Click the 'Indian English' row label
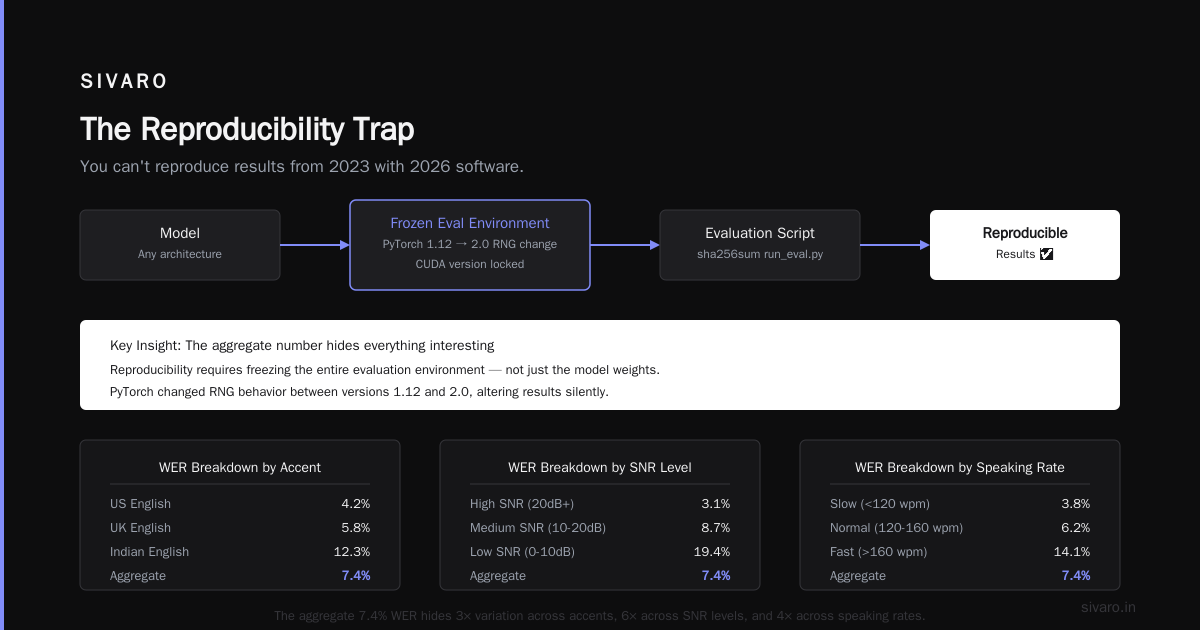This screenshot has width=1200, height=630. click(149, 552)
